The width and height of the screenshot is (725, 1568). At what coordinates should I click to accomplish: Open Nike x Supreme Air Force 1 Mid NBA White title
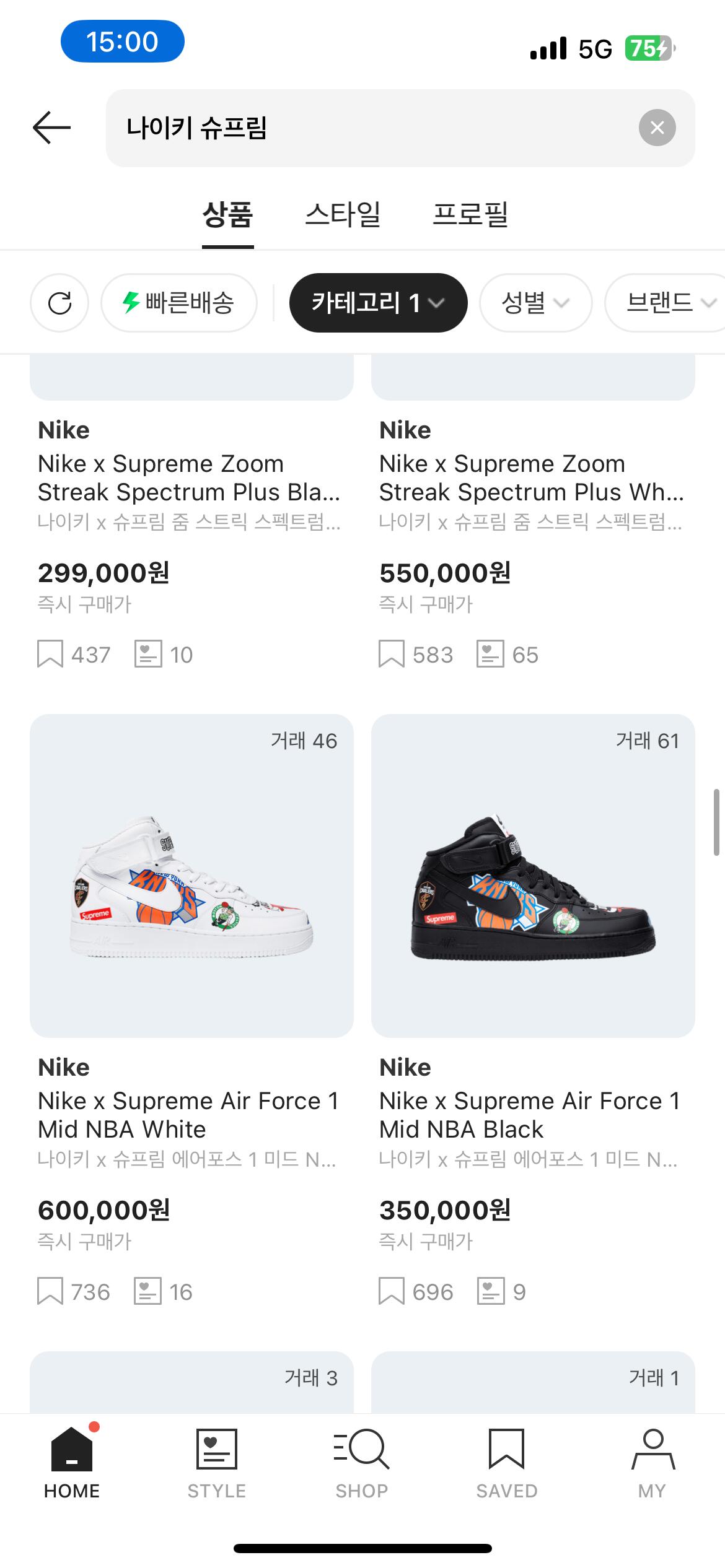click(x=188, y=1115)
